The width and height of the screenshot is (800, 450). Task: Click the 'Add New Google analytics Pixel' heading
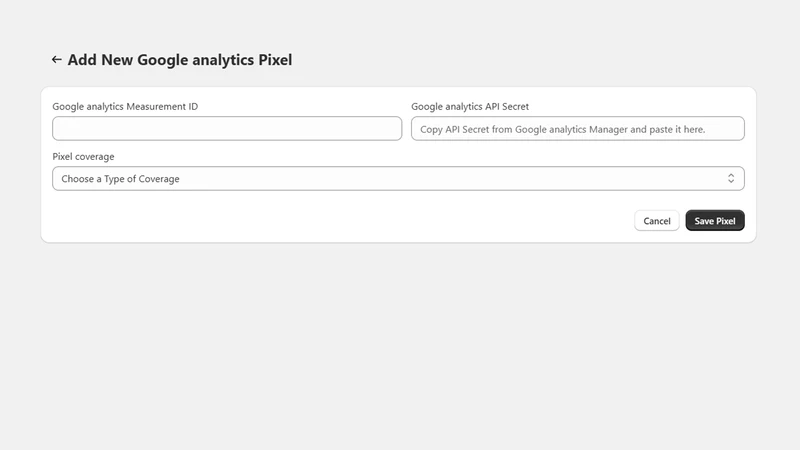[180, 60]
